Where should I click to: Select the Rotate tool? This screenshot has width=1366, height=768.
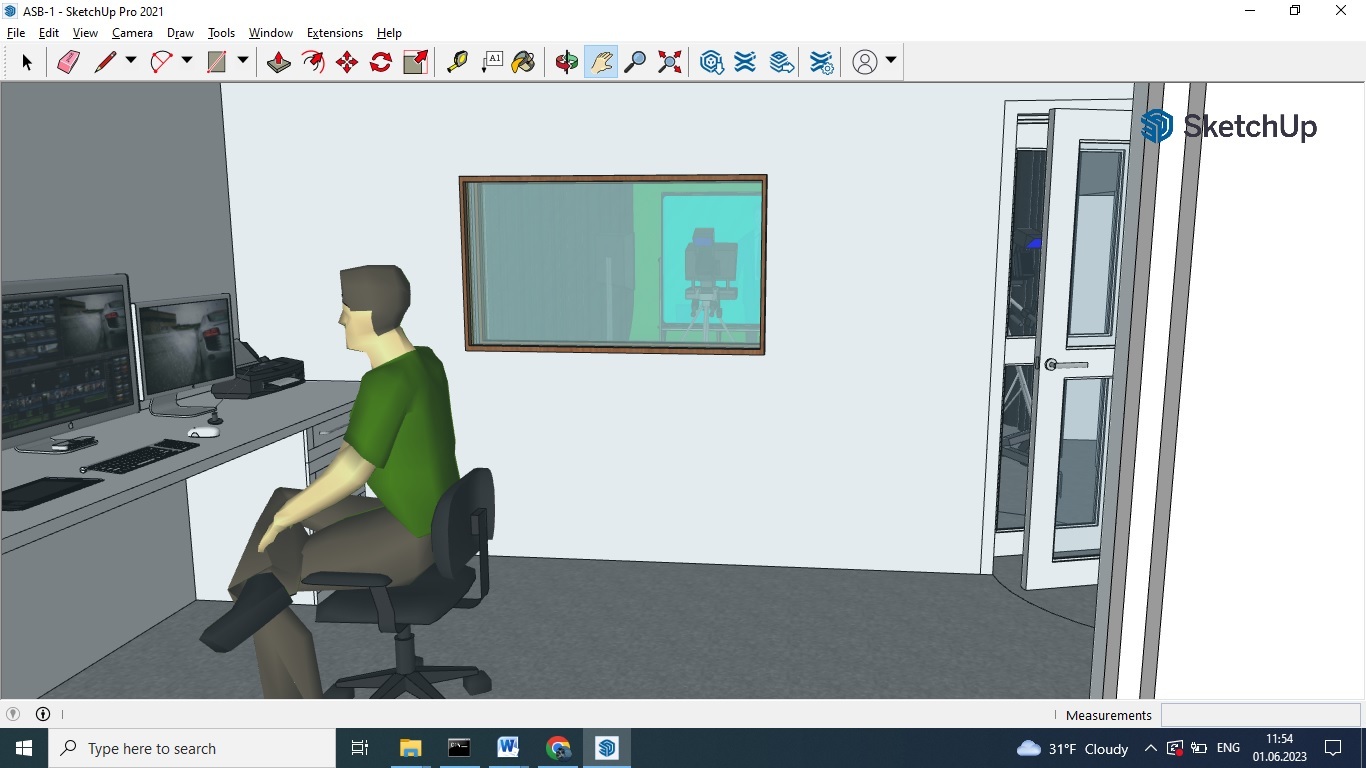point(381,62)
